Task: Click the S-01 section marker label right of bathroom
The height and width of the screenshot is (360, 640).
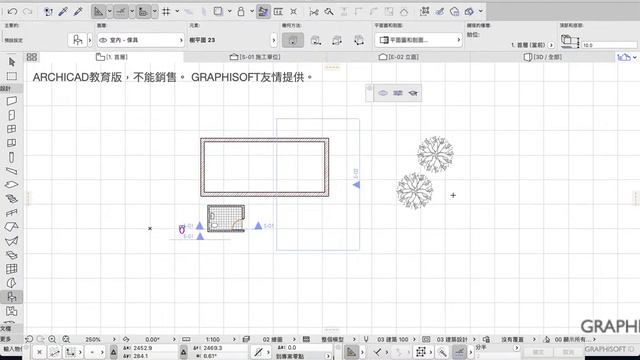Action: pyautogui.click(x=268, y=226)
